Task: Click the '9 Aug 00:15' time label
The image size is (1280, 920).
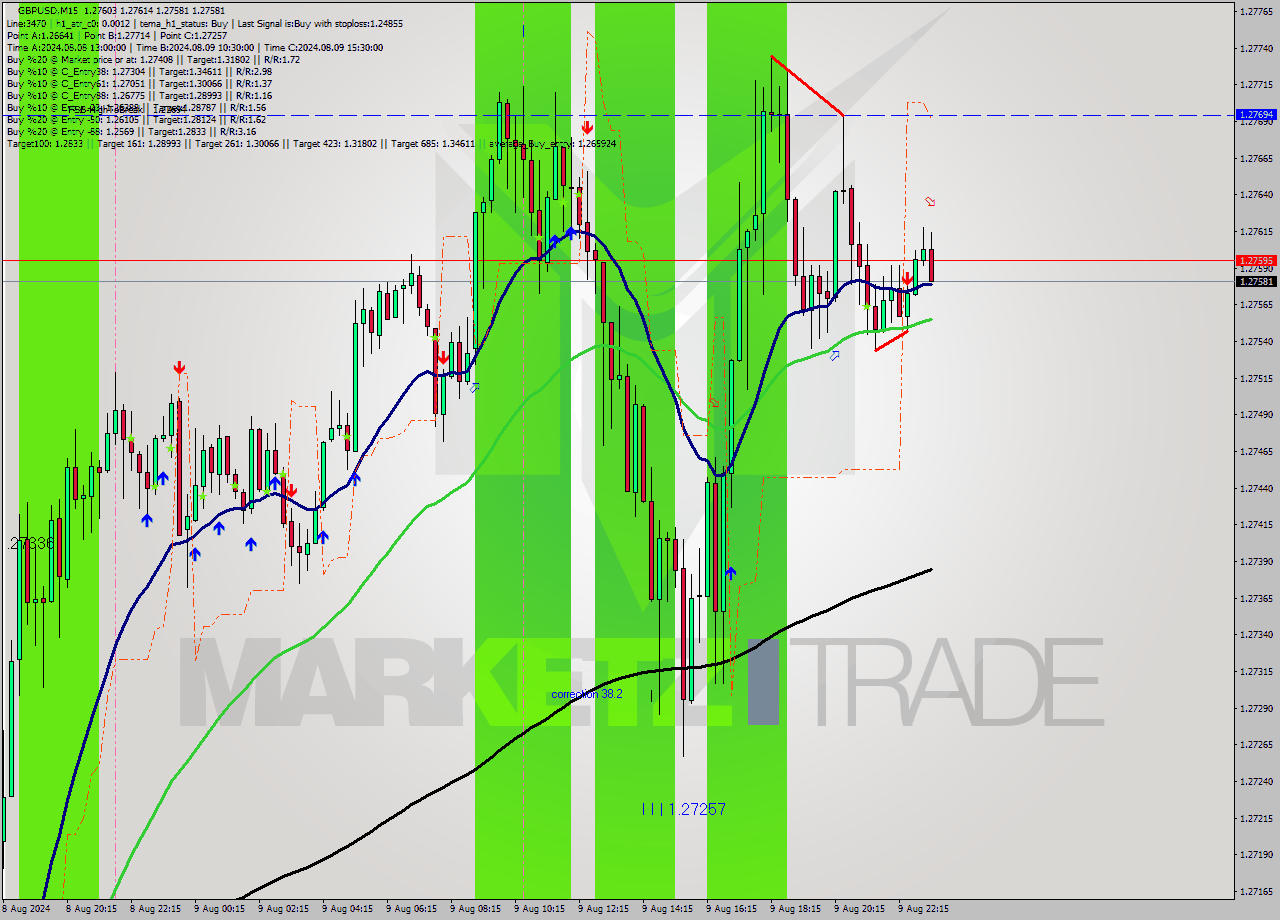Action: click(218, 909)
